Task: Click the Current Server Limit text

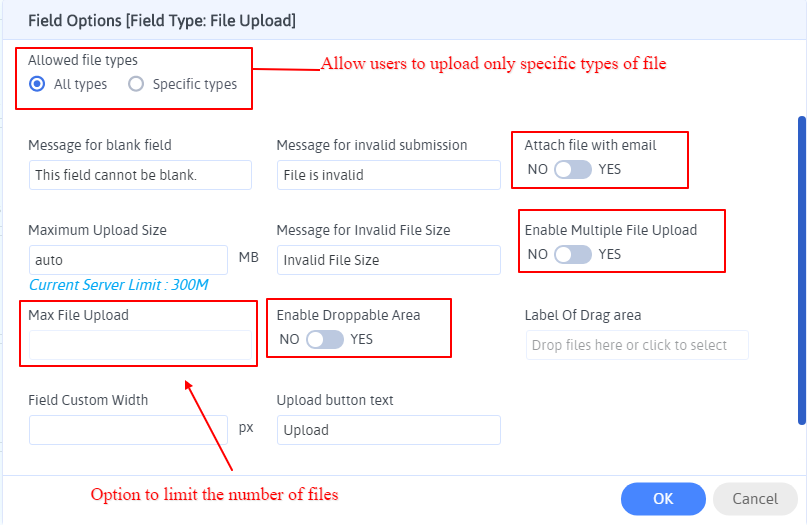Action: (118, 285)
